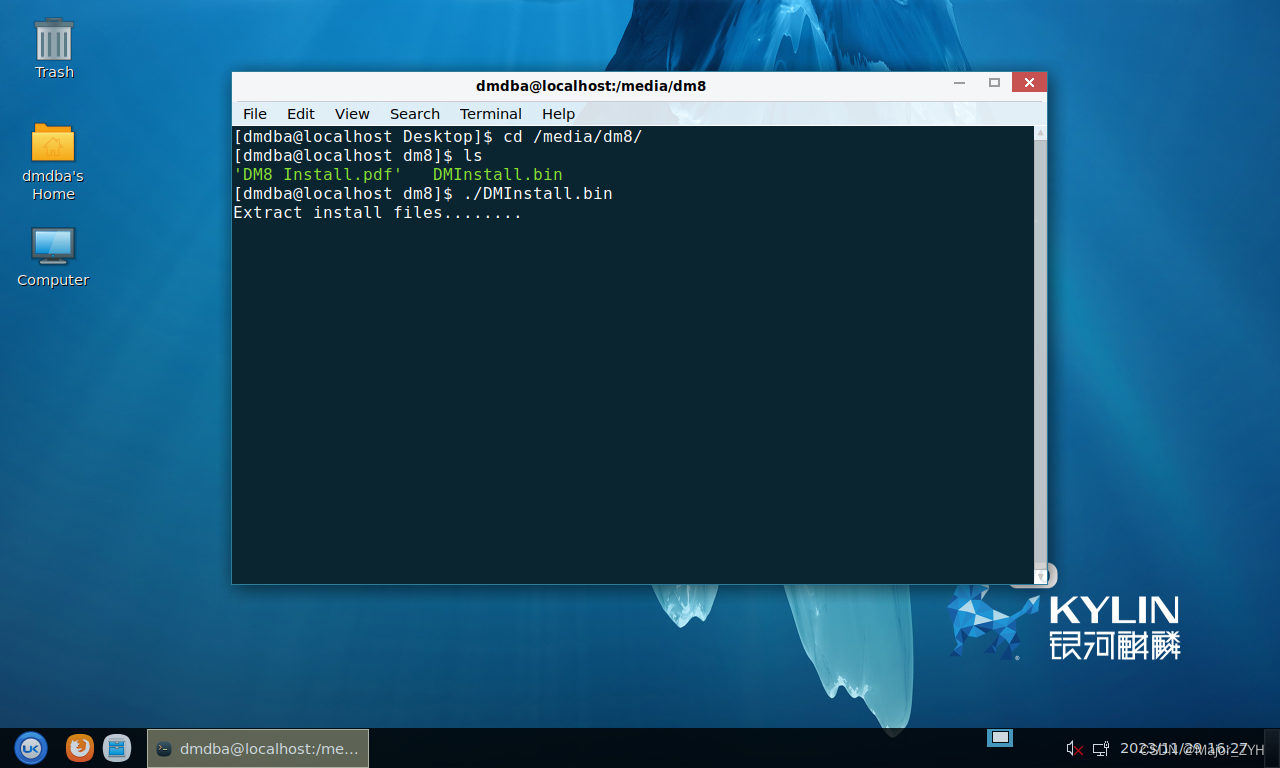
Task: Click the terminal scrollbar up arrow
Action: tap(1040, 133)
